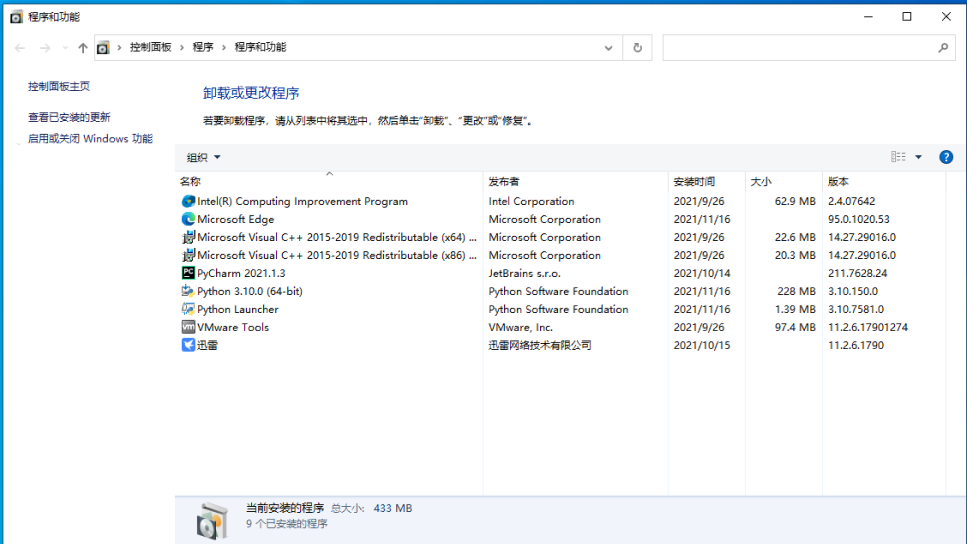
Task: Click the PyCharm 2021.1.3 icon
Action: [x=188, y=273]
